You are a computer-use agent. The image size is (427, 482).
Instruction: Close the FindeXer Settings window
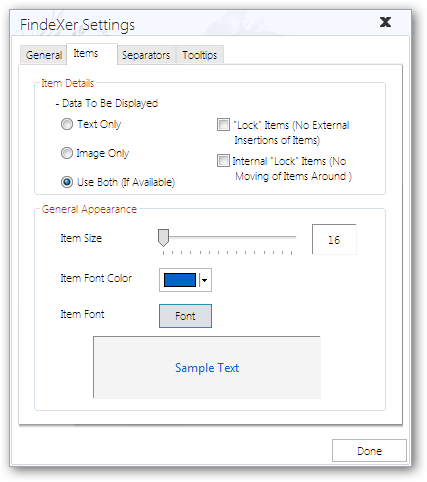[x=385, y=22]
